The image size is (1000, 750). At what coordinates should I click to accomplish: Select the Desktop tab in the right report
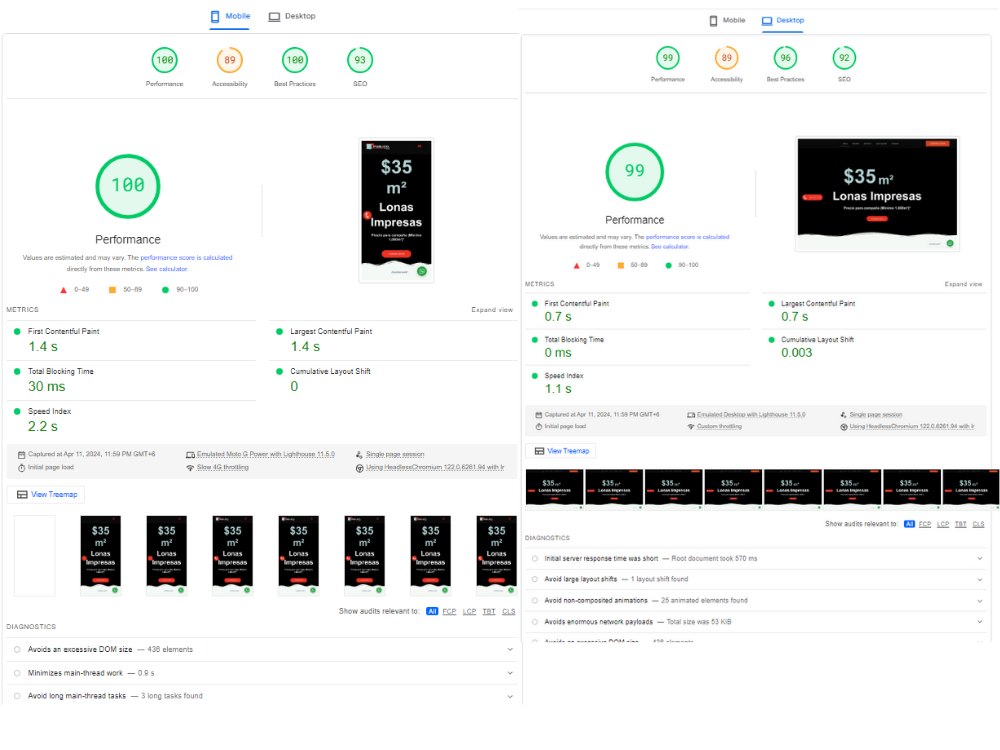(783, 20)
